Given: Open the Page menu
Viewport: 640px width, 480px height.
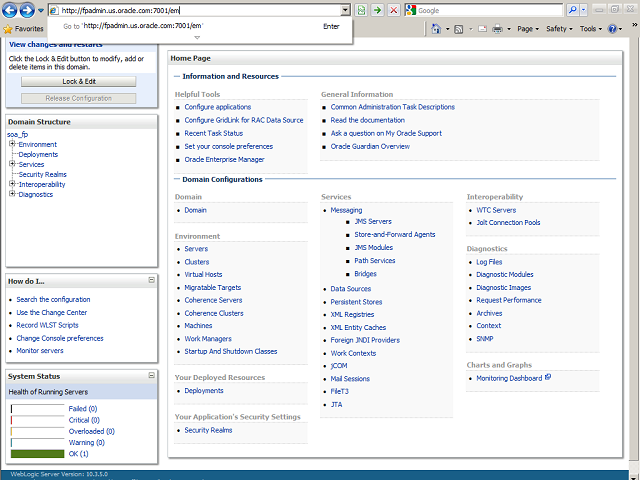Looking at the screenshot, I should click(530, 29).
